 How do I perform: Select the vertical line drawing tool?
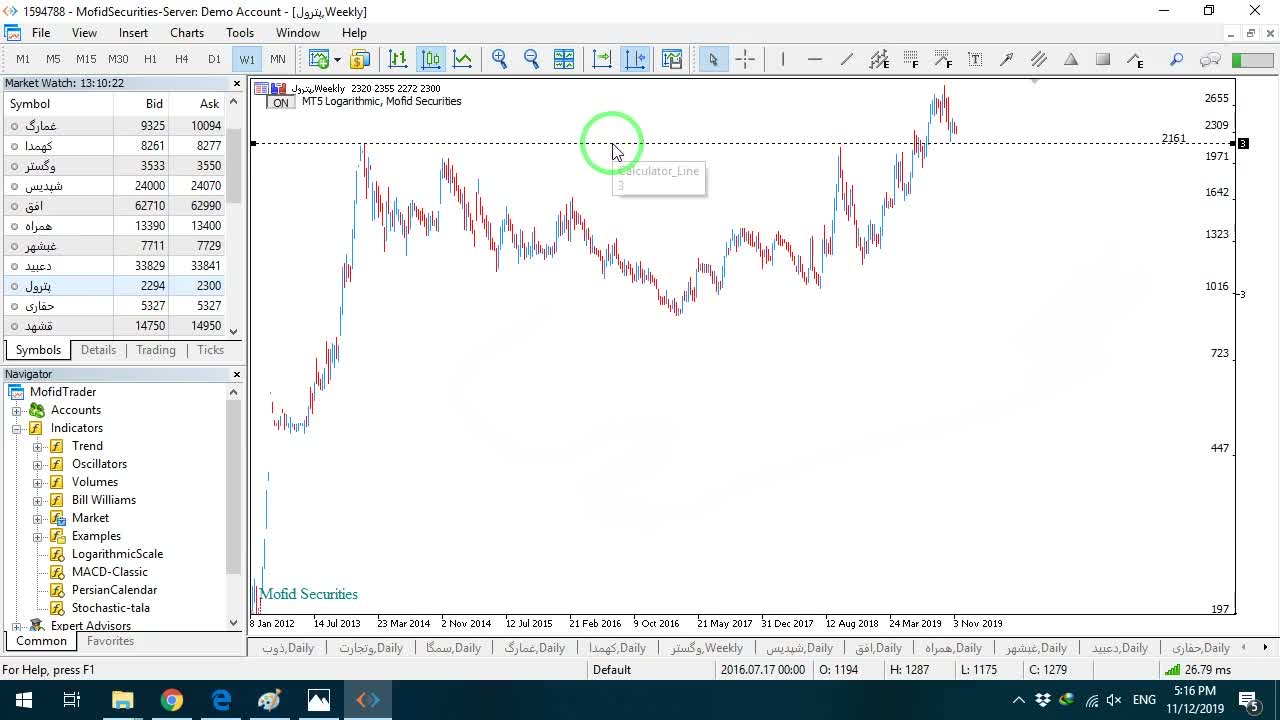click(x=783, y=59)
